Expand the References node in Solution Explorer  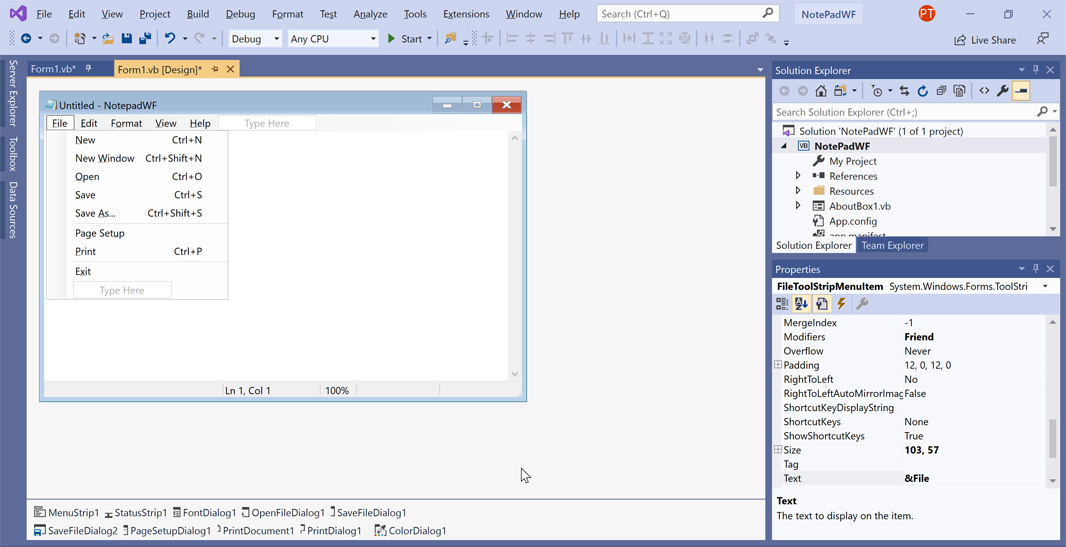click(x=798, y=176)
